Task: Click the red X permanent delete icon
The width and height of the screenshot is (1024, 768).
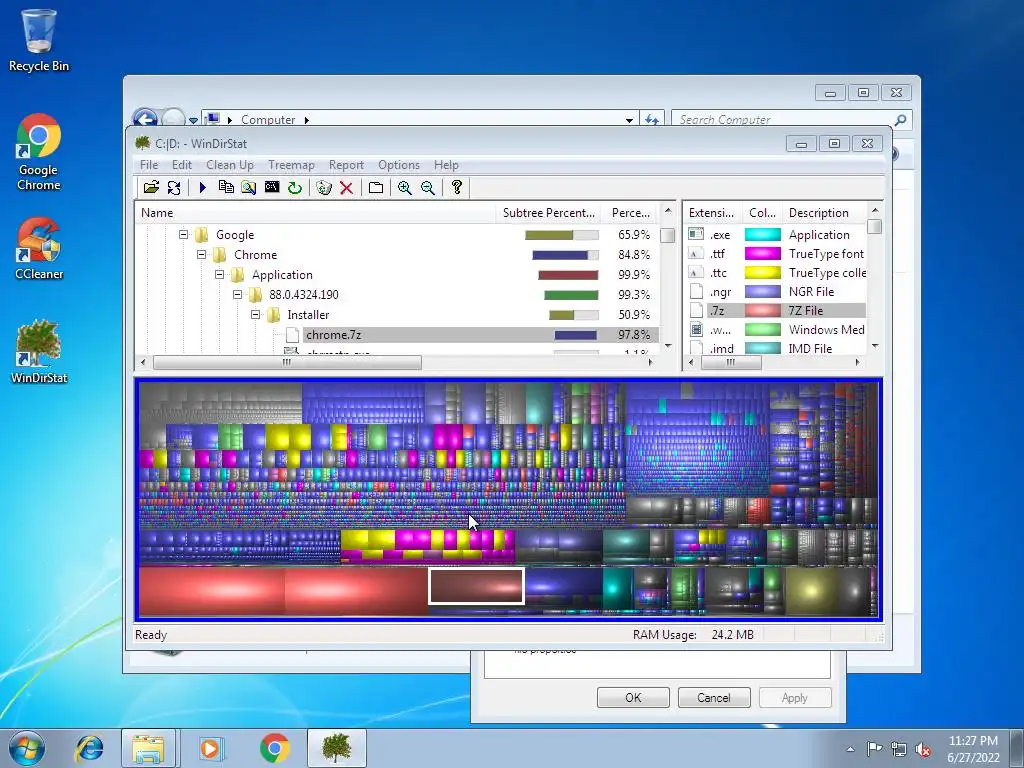Action: 347,188
